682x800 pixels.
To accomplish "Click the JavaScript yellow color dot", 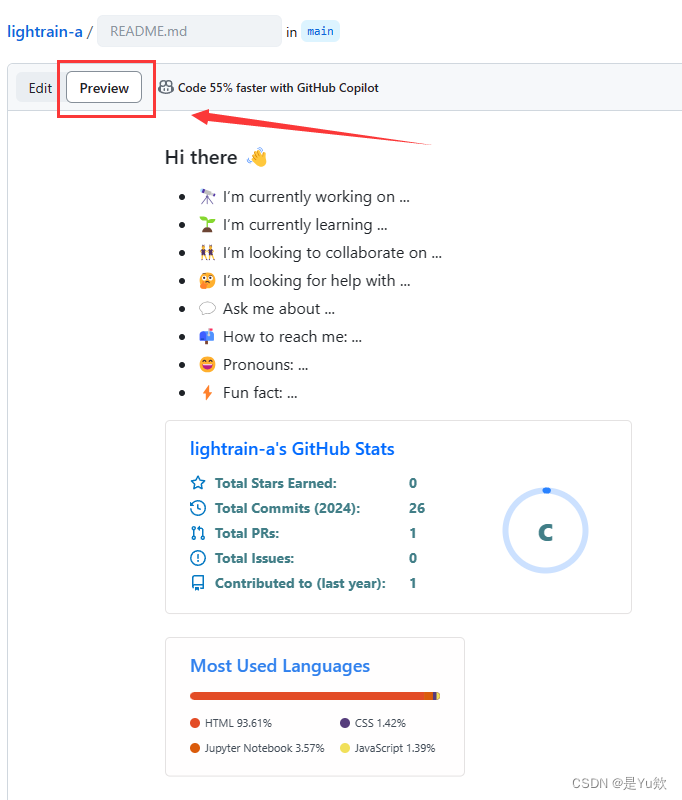I will pyautogui.click(x=345, y=748).
